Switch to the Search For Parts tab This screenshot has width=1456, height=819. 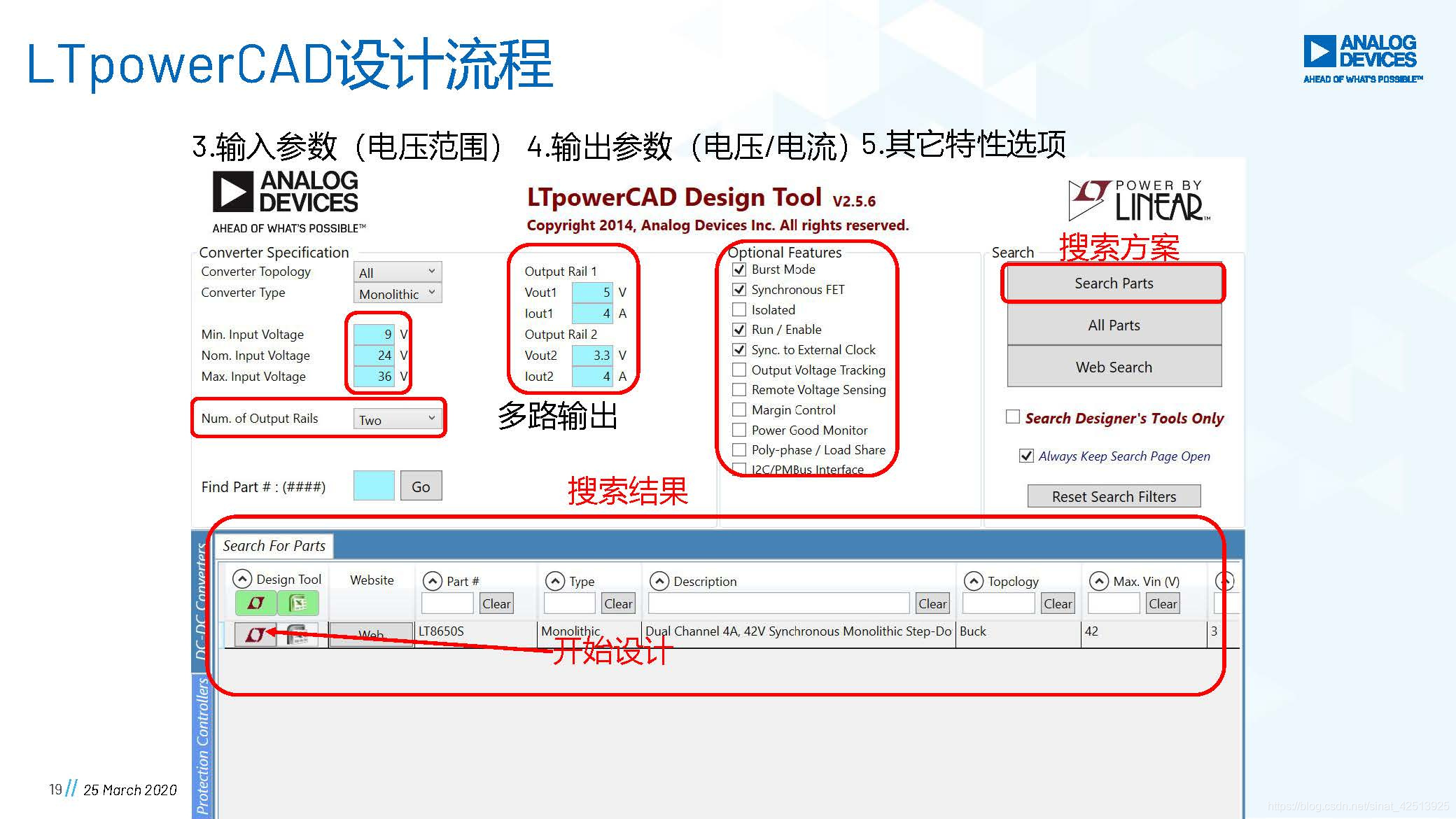point(274,545)
